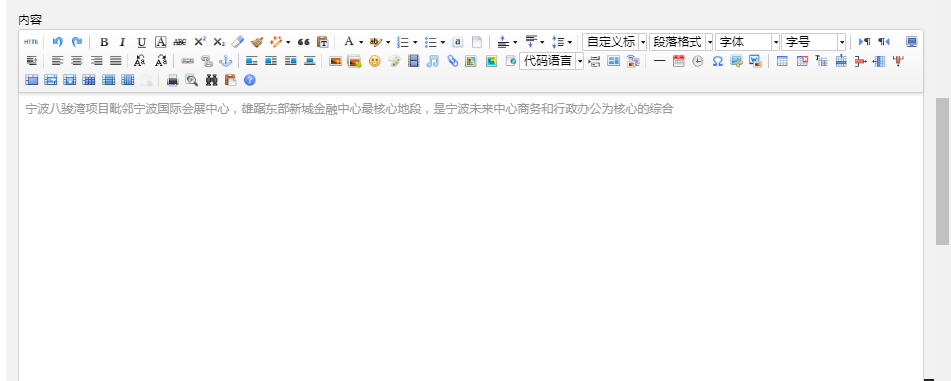This screenshot has width=951, height=381.
Task: Insert special character with the Omega icon
Action: pyautogui.click(x=717, y=61)
